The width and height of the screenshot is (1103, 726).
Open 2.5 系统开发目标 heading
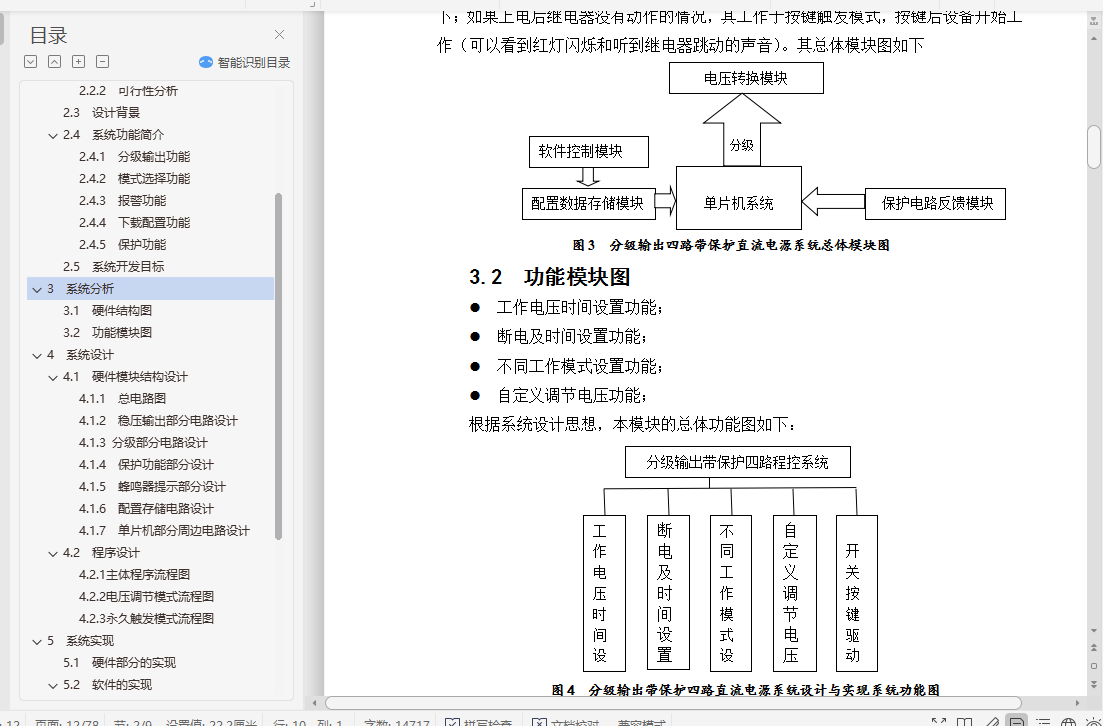(x=113, y=267)
